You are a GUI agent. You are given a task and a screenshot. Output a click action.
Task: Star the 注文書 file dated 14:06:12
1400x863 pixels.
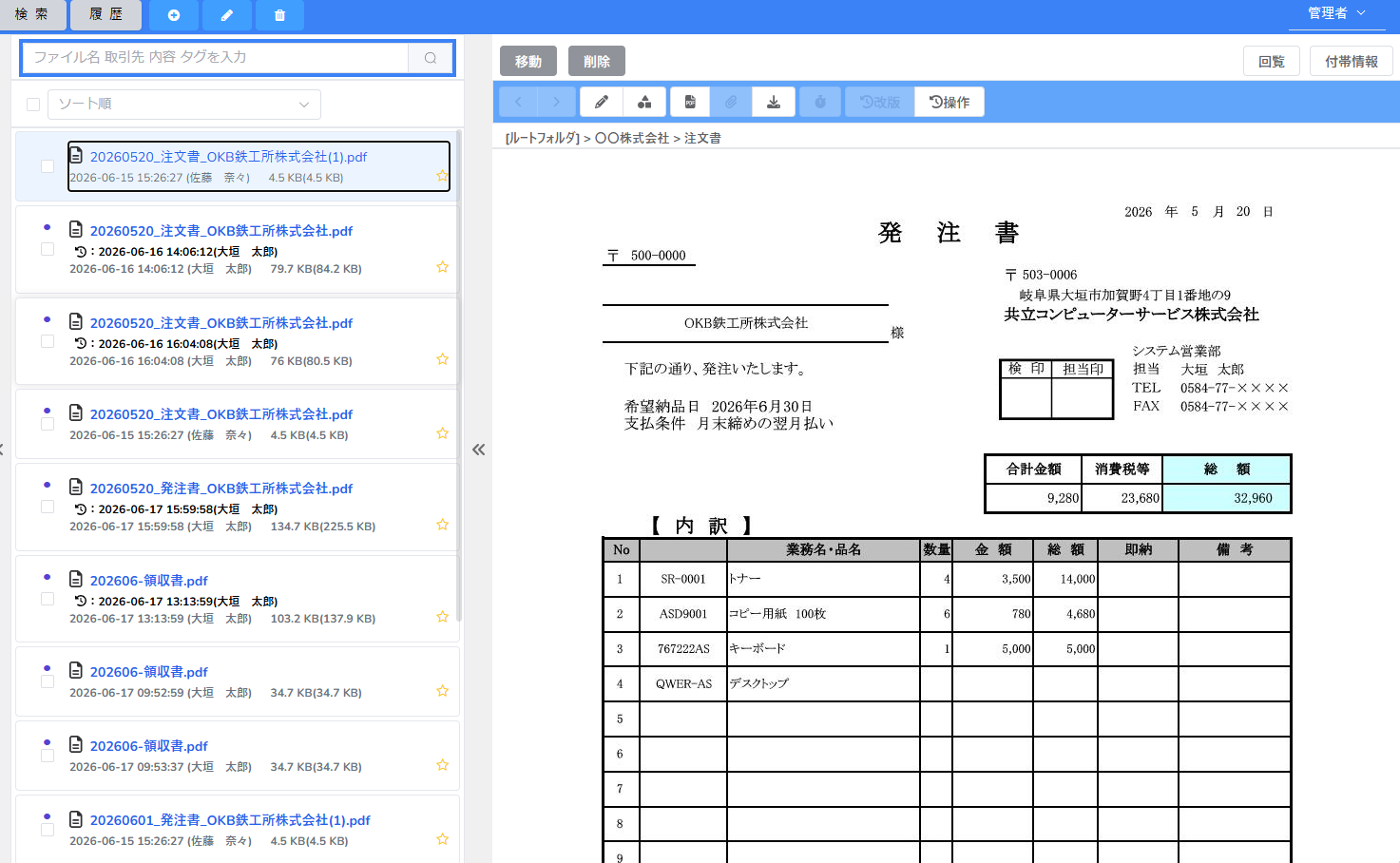pos(442,267)
